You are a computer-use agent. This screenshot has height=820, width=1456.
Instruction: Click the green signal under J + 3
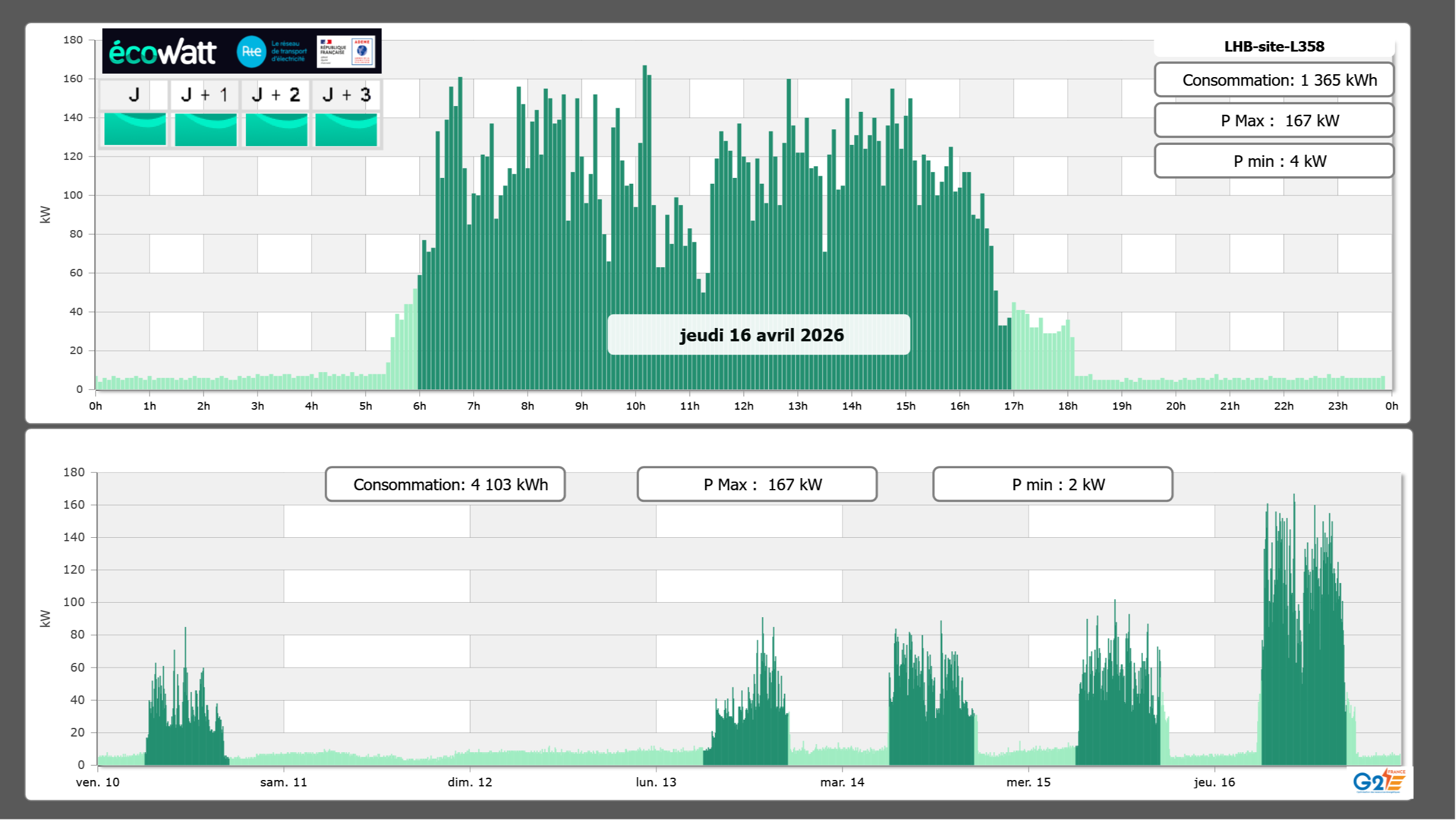346,129
